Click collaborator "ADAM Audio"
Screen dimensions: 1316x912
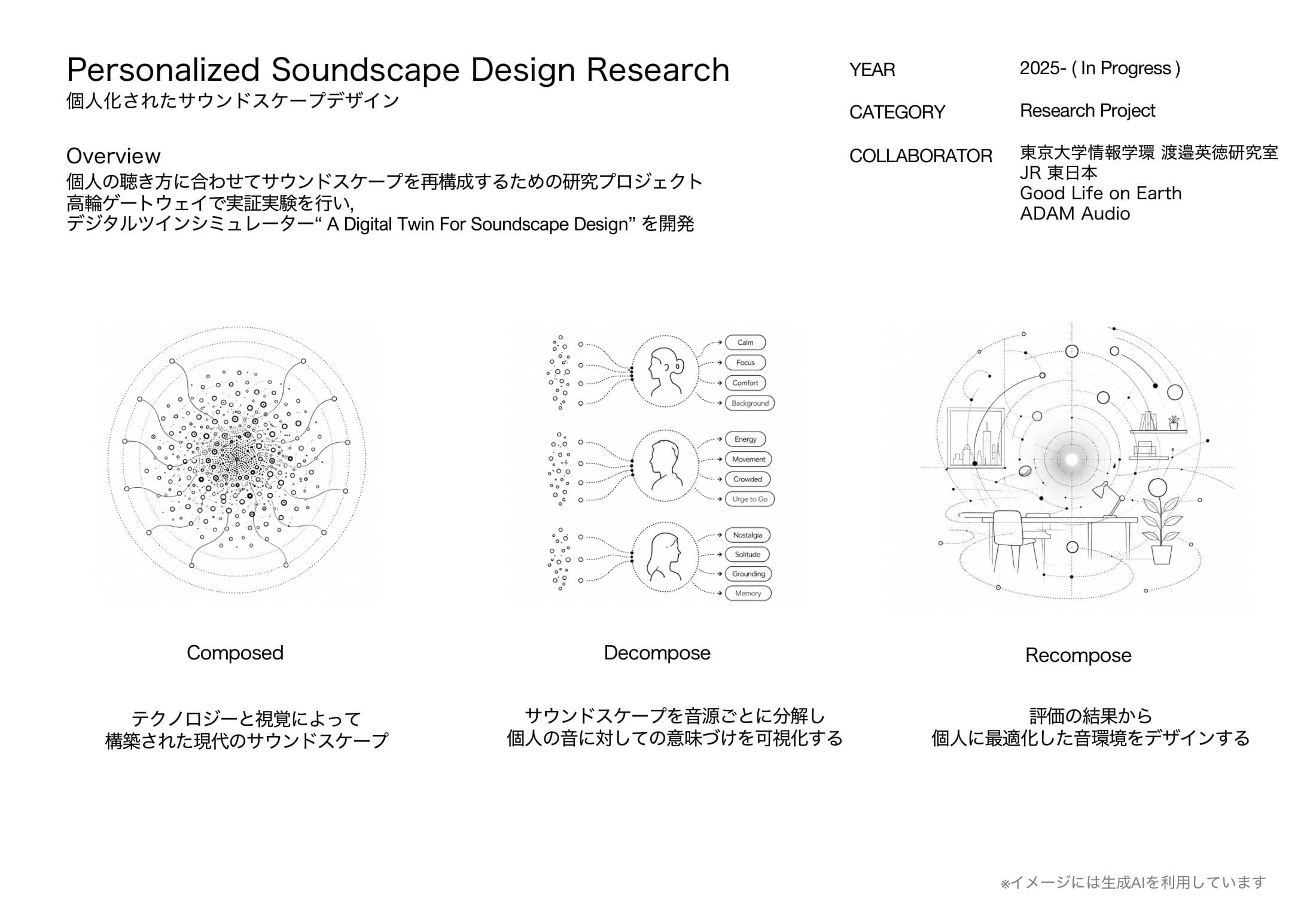[x=1075, y=214]
